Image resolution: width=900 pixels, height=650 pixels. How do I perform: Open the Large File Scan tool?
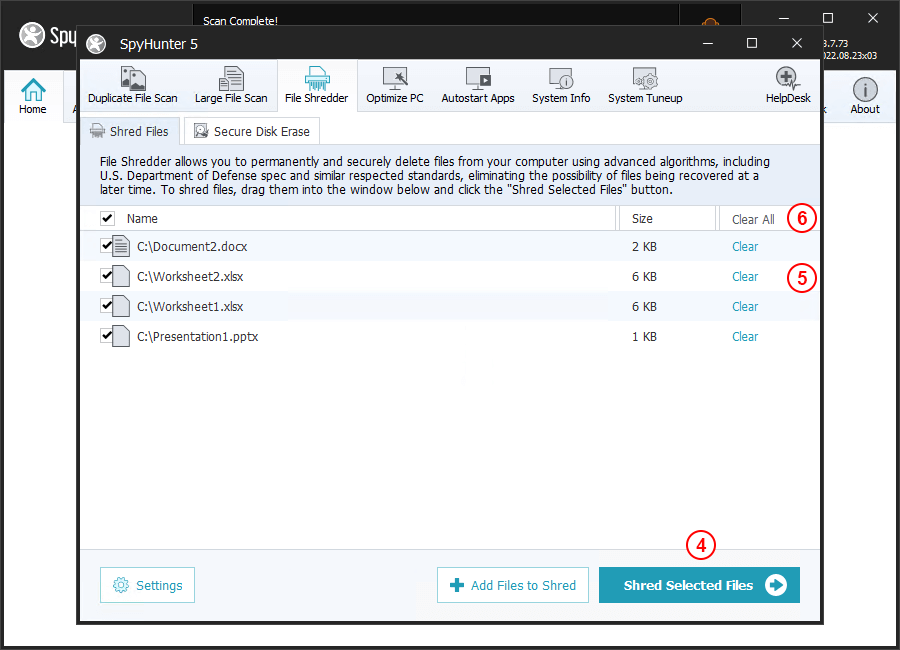[x=231, y=86]
